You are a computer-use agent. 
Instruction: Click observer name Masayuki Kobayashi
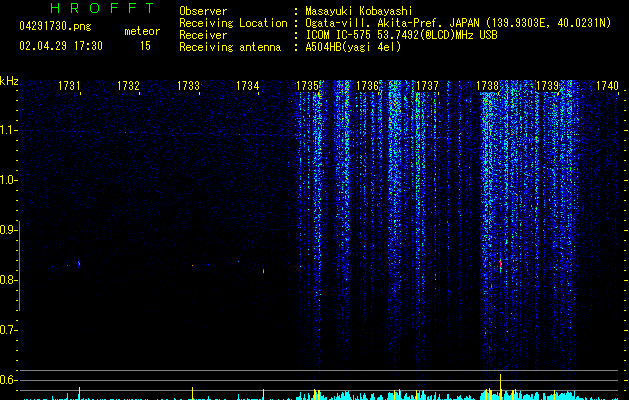pyautogui.click(x=359, y=11)
